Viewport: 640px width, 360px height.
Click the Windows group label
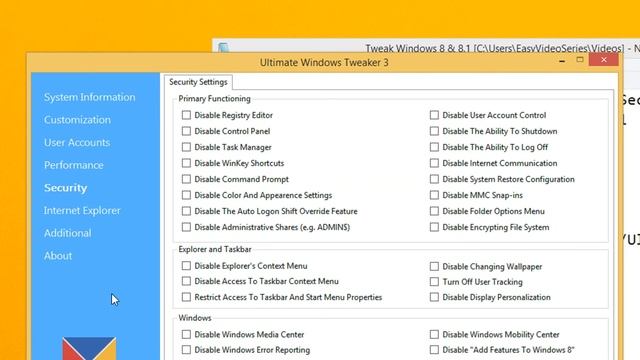[195, 318]
